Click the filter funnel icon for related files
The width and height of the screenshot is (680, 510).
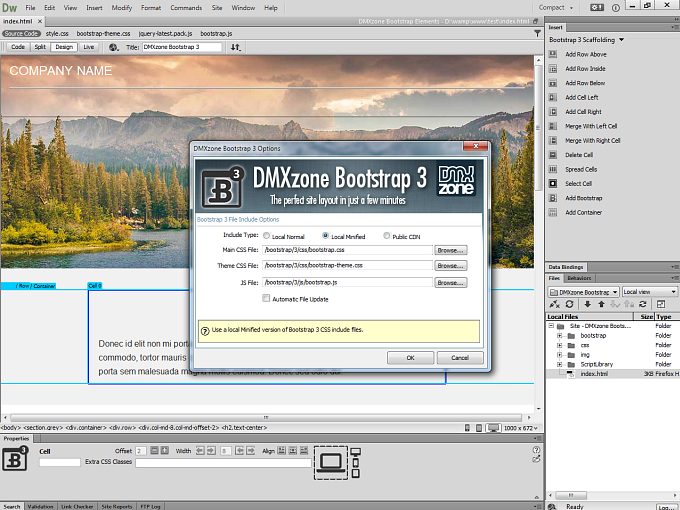[537, 33]
